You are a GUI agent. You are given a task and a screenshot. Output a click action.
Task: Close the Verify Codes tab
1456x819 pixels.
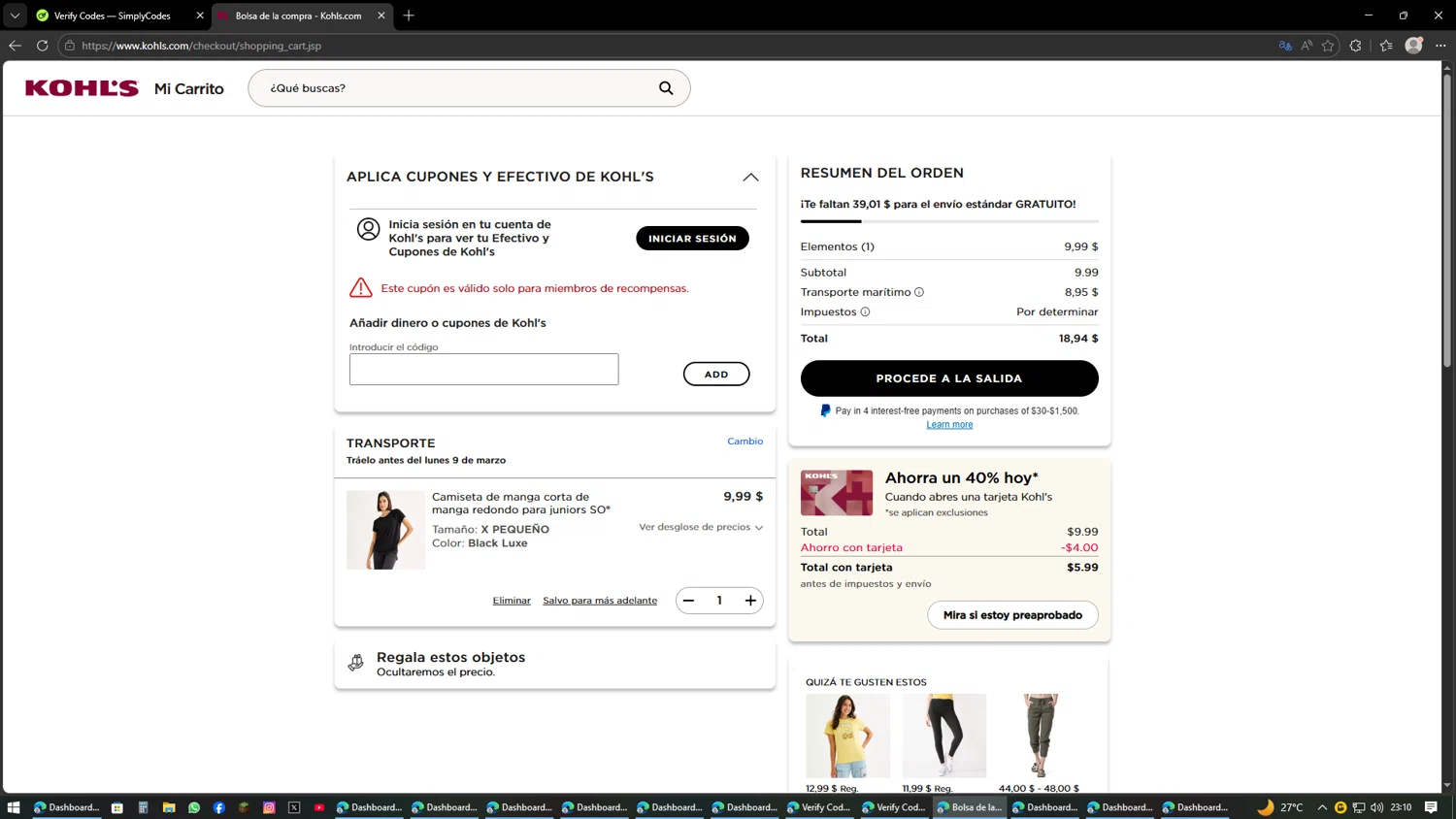200,16
